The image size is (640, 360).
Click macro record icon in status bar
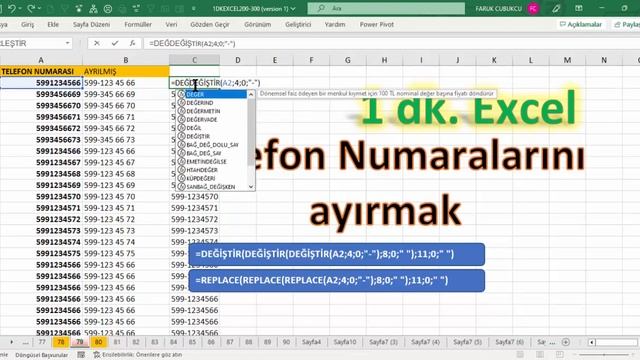pos(81,355)
